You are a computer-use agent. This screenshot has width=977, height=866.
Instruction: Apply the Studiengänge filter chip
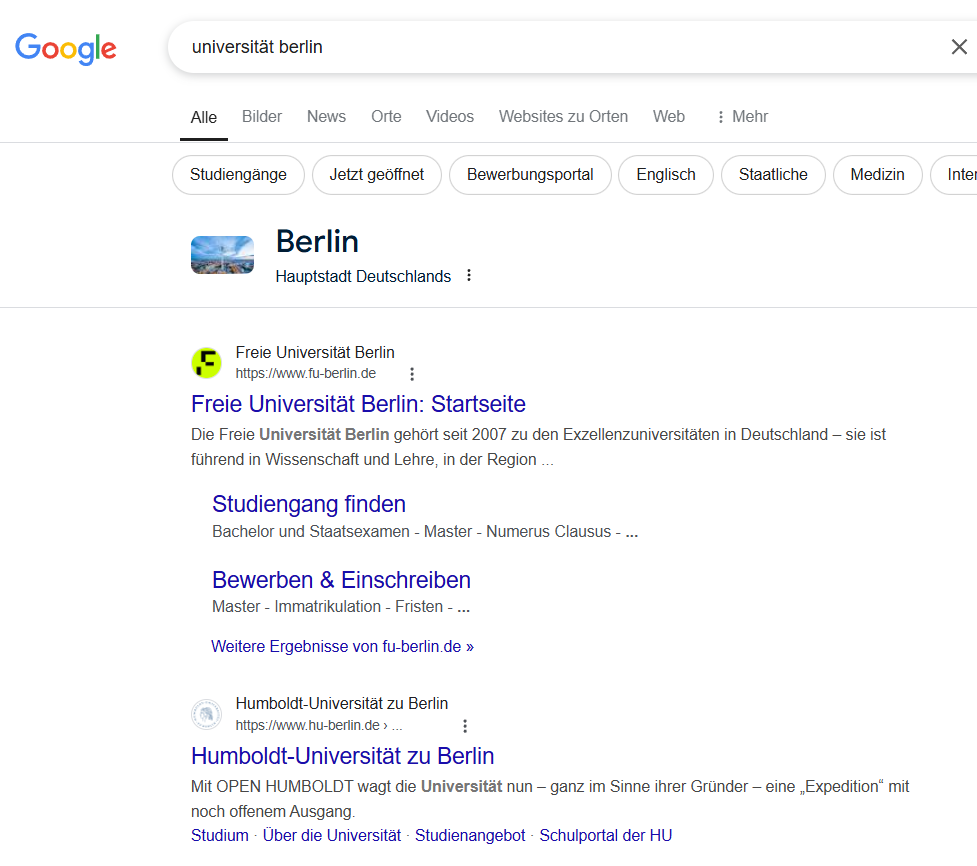[238, 175]
